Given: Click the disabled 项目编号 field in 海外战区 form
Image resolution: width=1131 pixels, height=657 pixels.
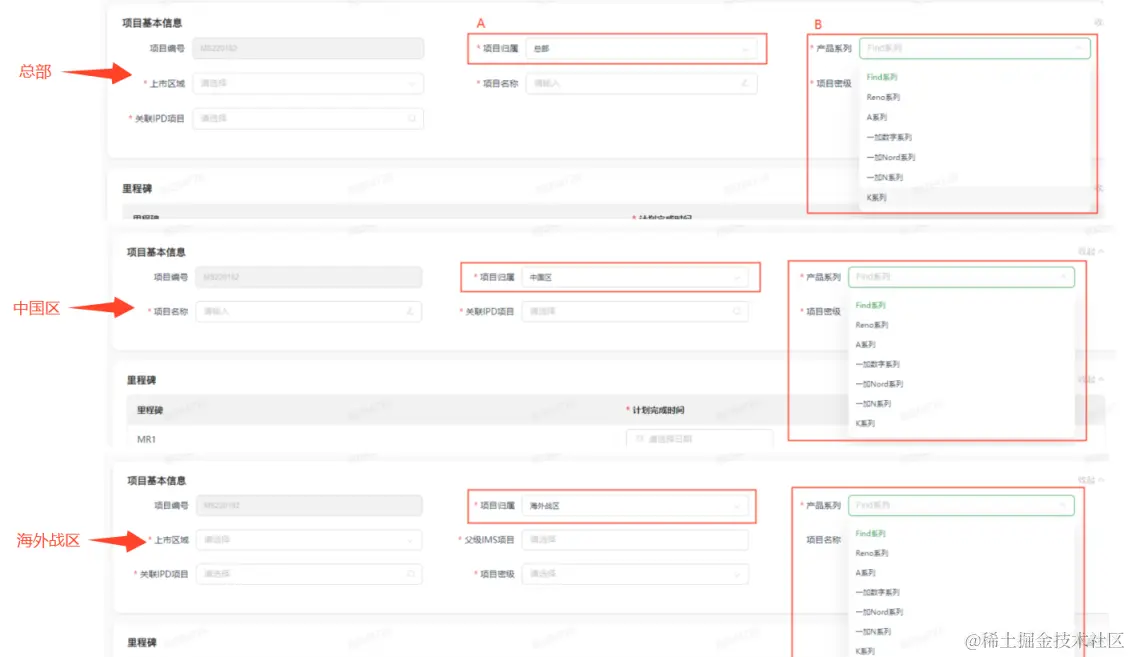Looking at the screenshot, I should pyautogui.click(x=309, y=506).
